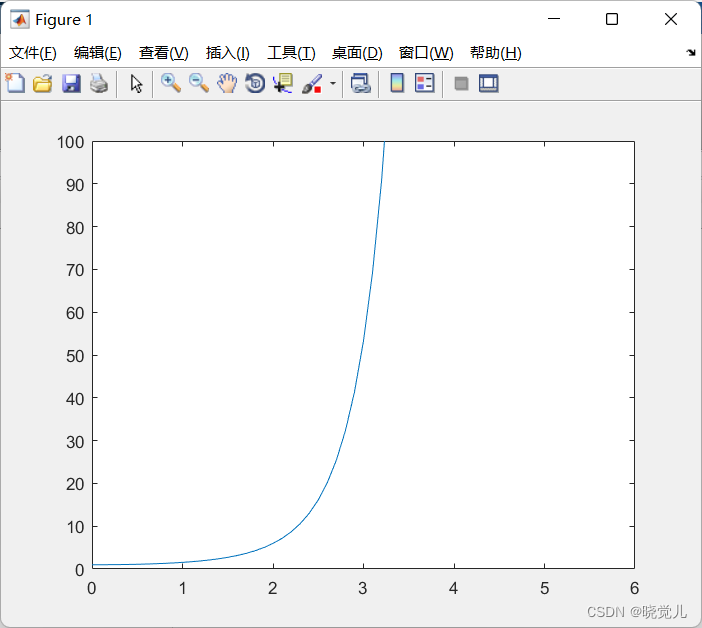Activate the Zoom Out magnifier tool
Viewport: 702px width, 628px height.
pos(199,83)
